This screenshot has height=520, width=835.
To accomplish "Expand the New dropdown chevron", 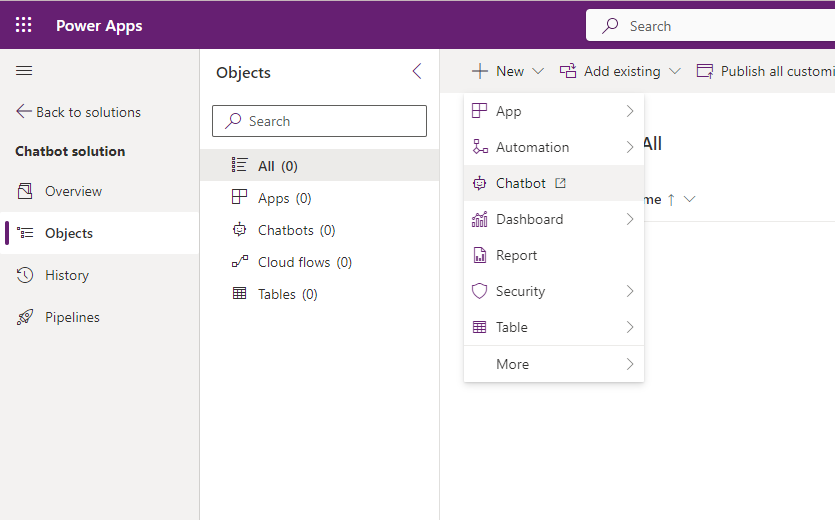I will pos(538,71).
